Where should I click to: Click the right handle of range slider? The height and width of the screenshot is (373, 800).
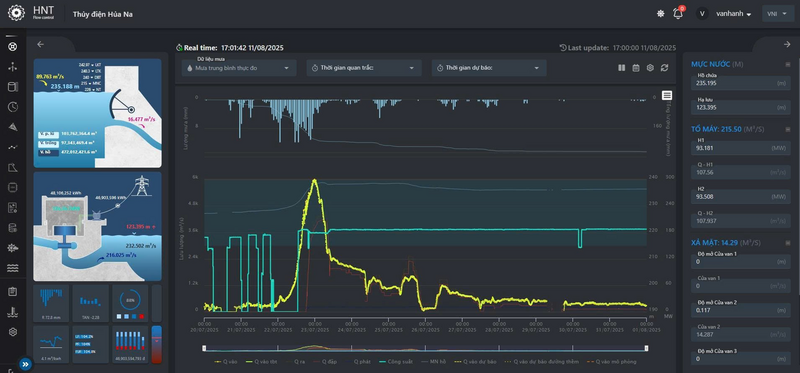point(646,348)
